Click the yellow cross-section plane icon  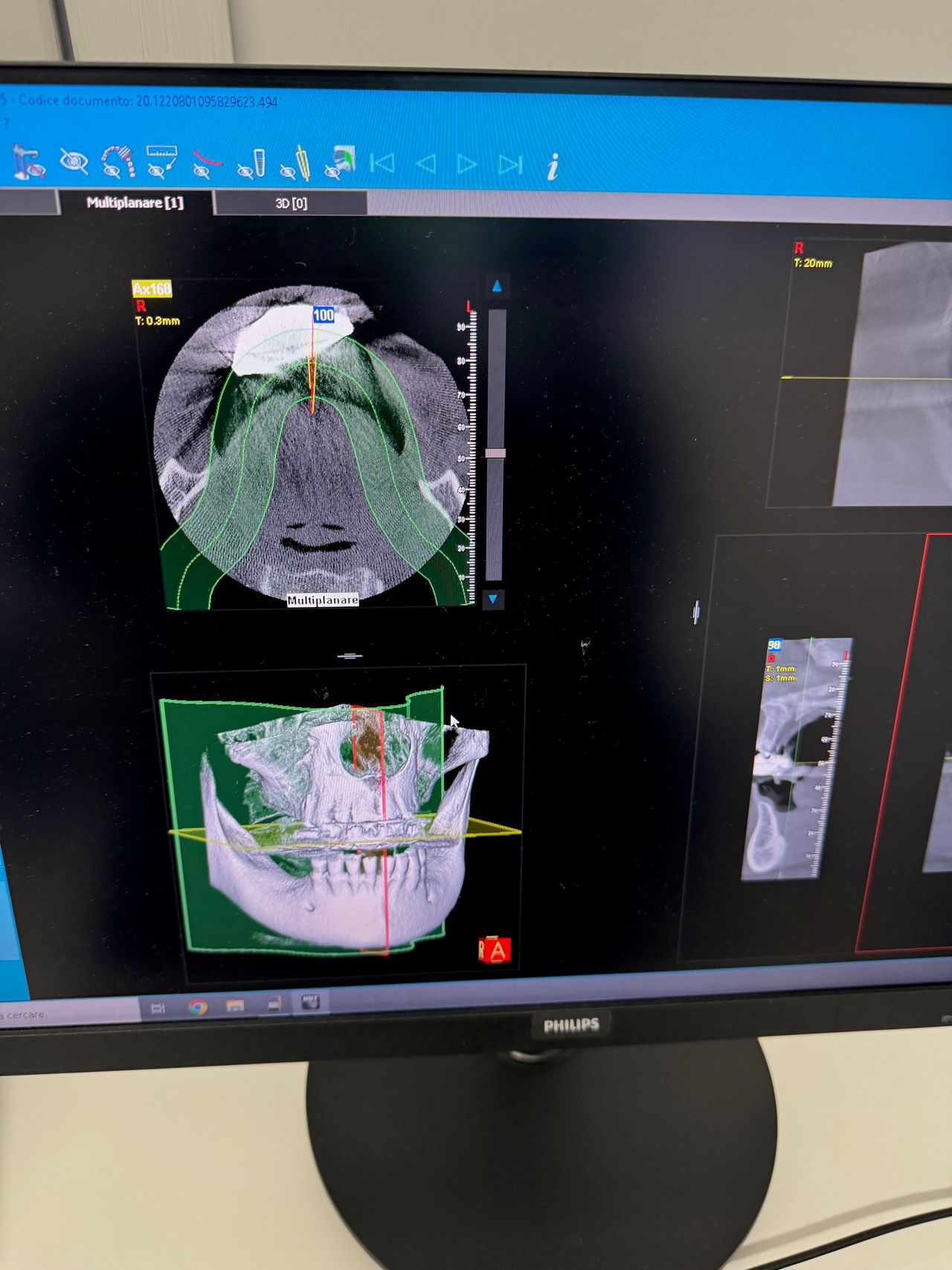(296, 164)
